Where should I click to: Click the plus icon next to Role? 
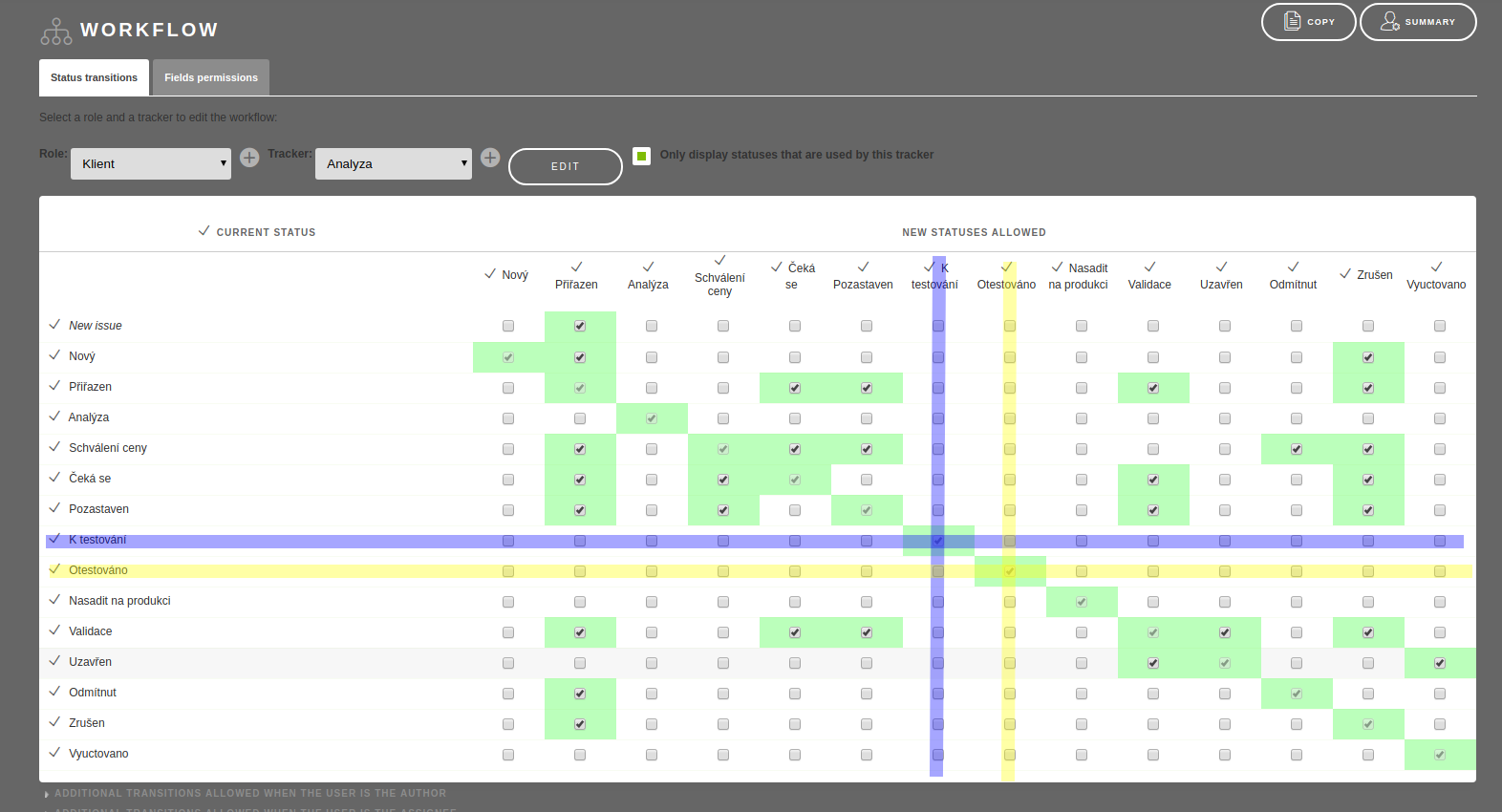[249, 158]
